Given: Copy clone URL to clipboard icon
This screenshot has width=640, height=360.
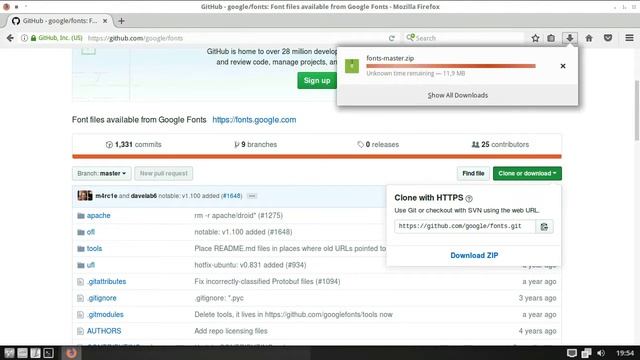Looking at the screenshot, I should [x=544, y=227].
